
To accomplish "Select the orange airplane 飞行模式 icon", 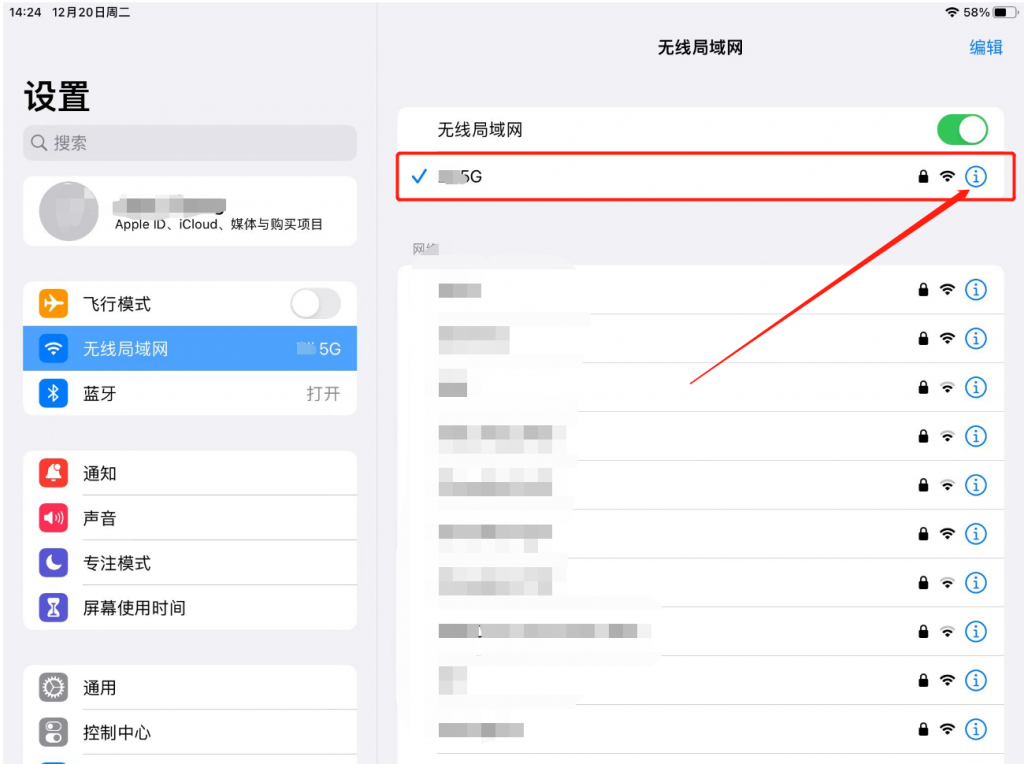I will click(x=53, y=304).
